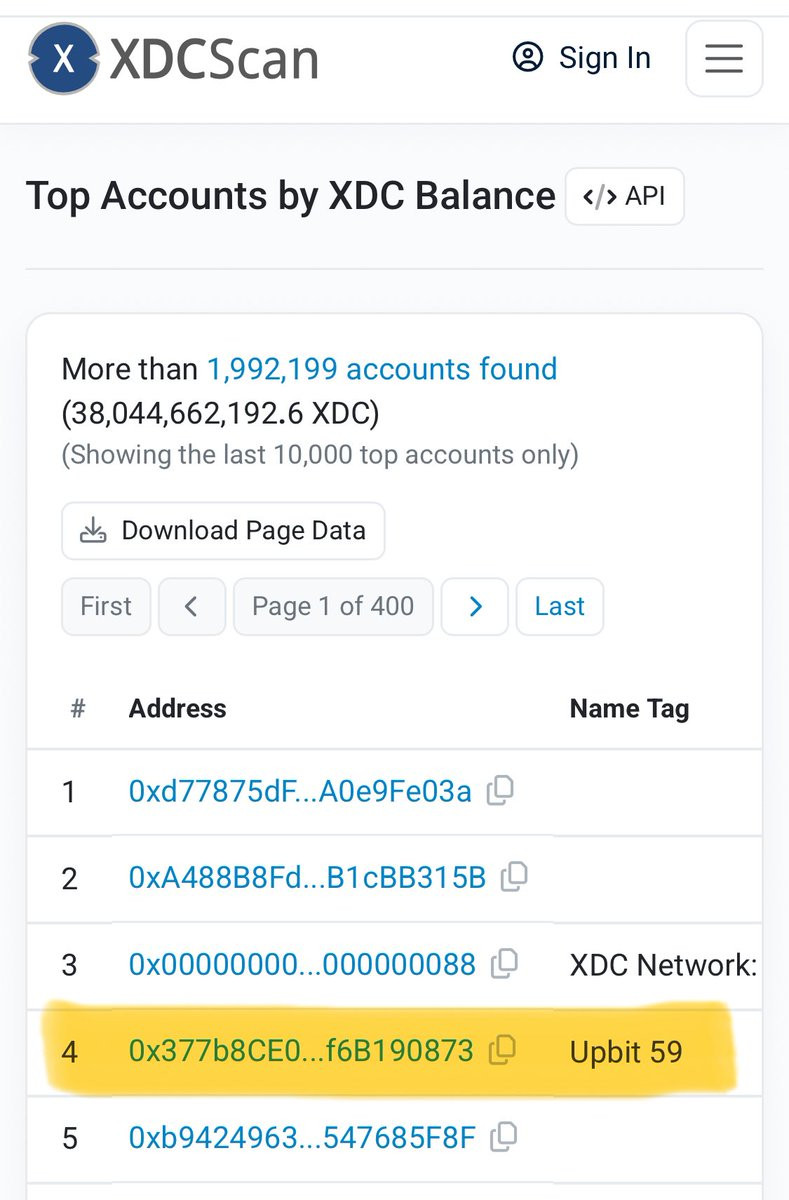The image size is (789, 1200).
Task: Go to next page arrow
Action: [475, 606]
